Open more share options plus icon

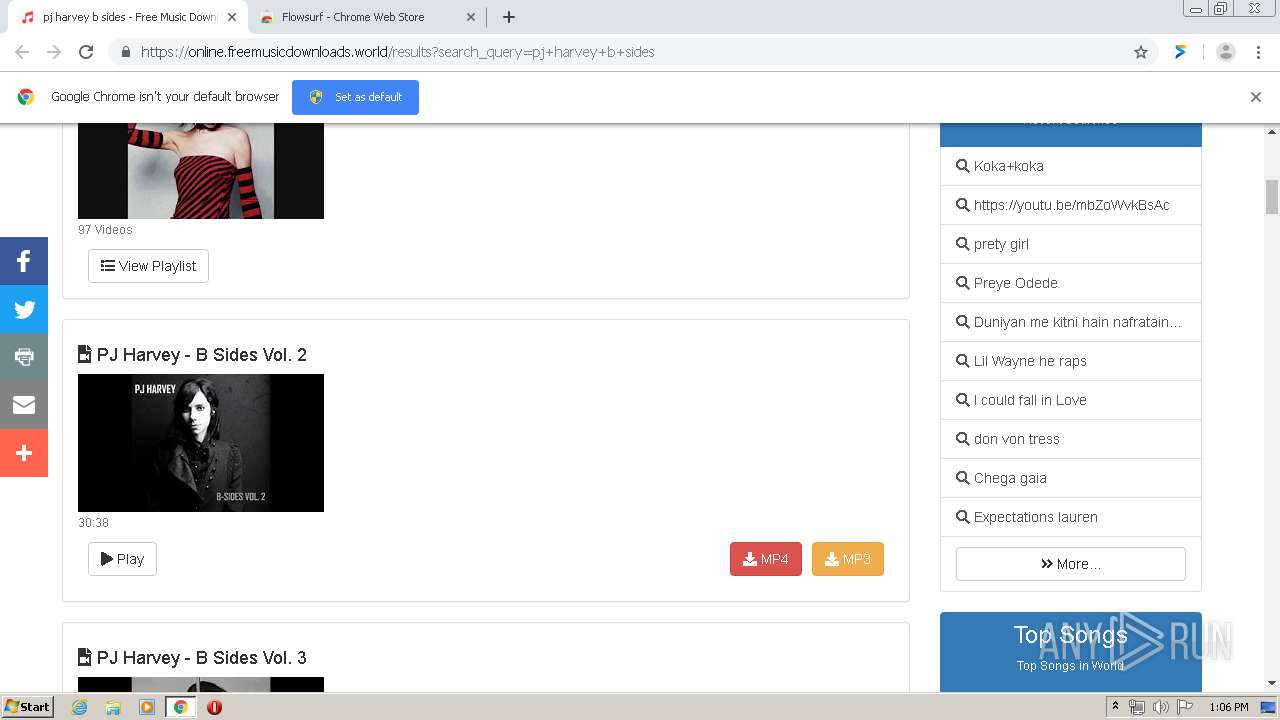click(24, 453)
